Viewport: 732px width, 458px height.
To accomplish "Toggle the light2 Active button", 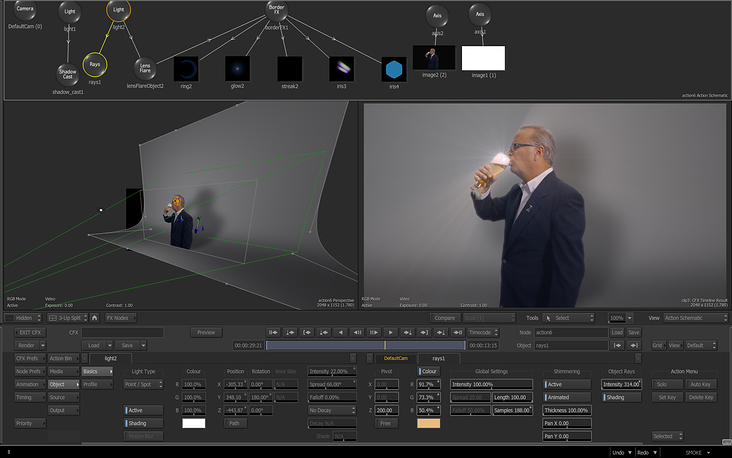I will pos(144,410).
